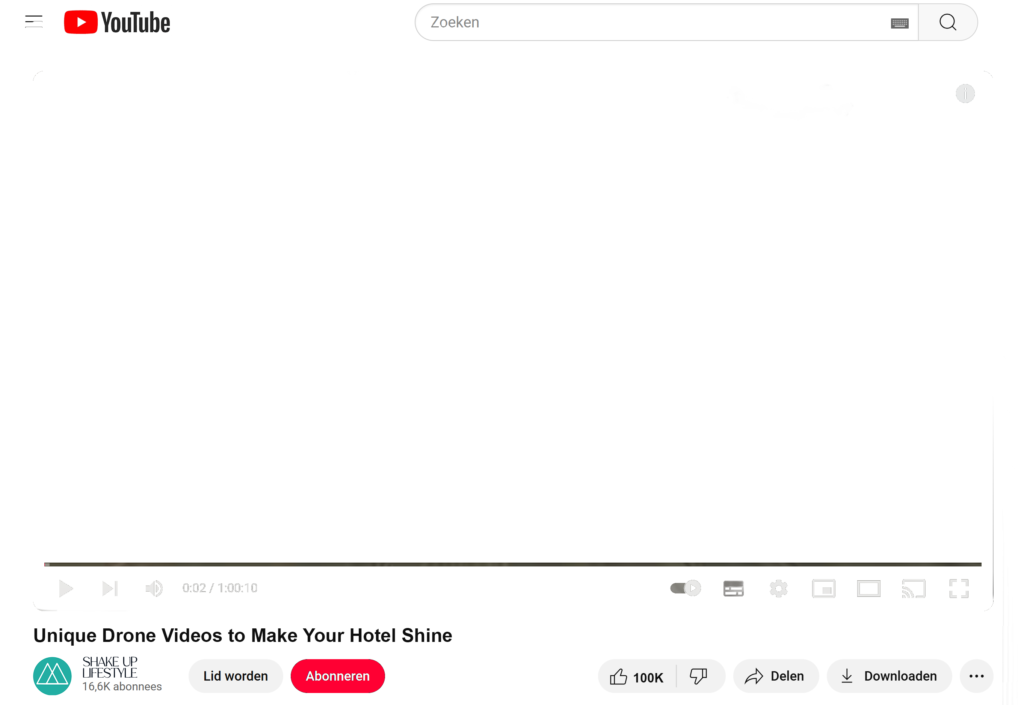
Task: Toggle subtitles on the player
Action: point(733,588)
